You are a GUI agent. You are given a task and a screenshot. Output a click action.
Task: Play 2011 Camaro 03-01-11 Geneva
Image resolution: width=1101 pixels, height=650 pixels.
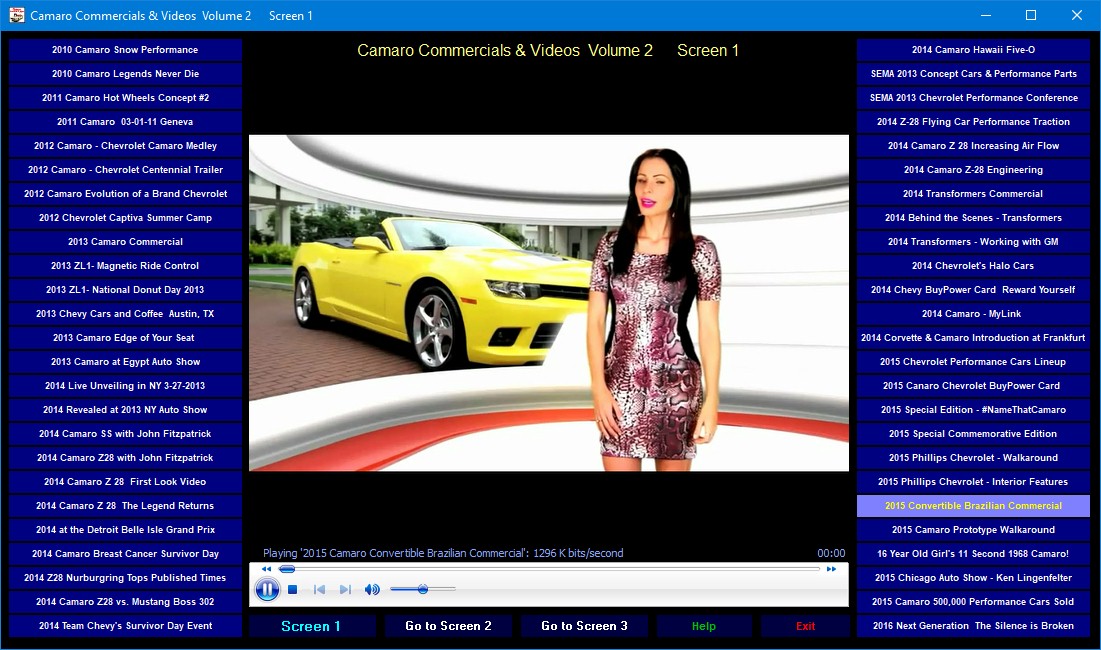coord(125,121)
